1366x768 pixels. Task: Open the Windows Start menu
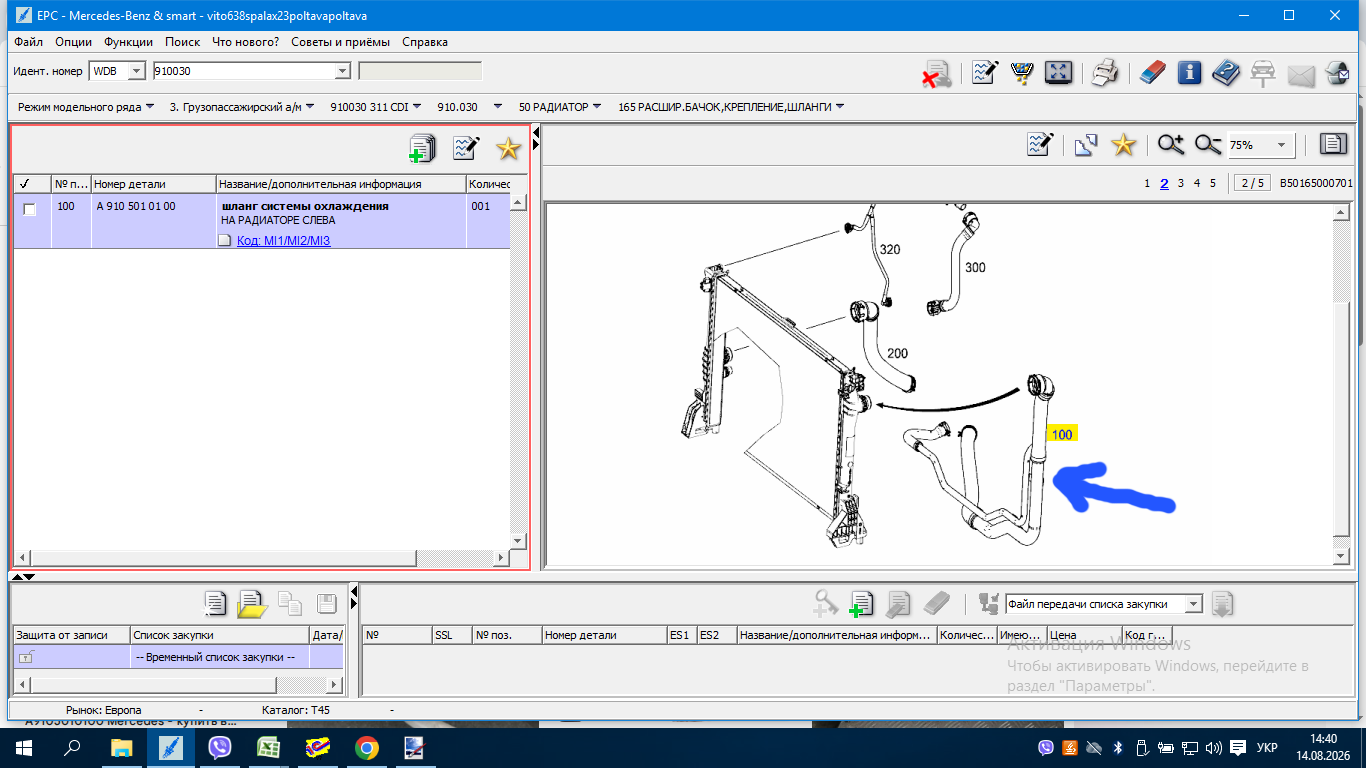pyautogui.click(x=24, y=747)
